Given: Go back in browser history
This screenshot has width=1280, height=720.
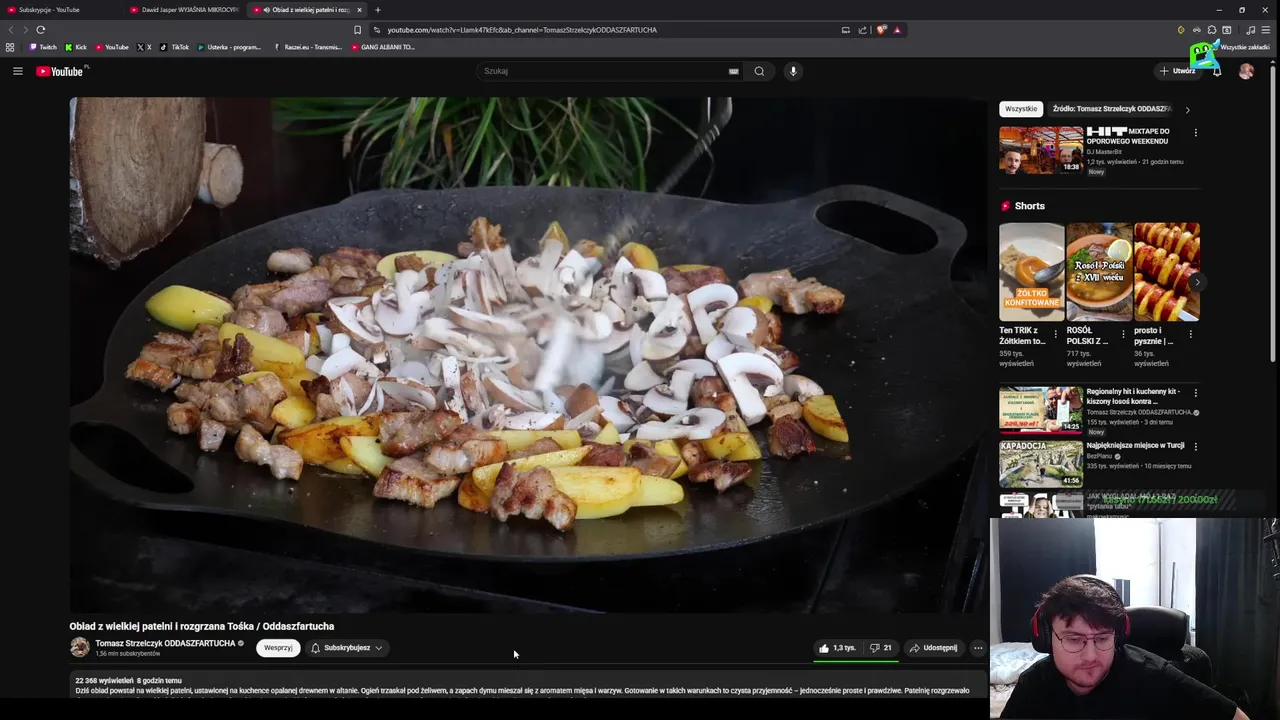Looking at the screenshot, I should pyautogui.click(x=11, y=30).
